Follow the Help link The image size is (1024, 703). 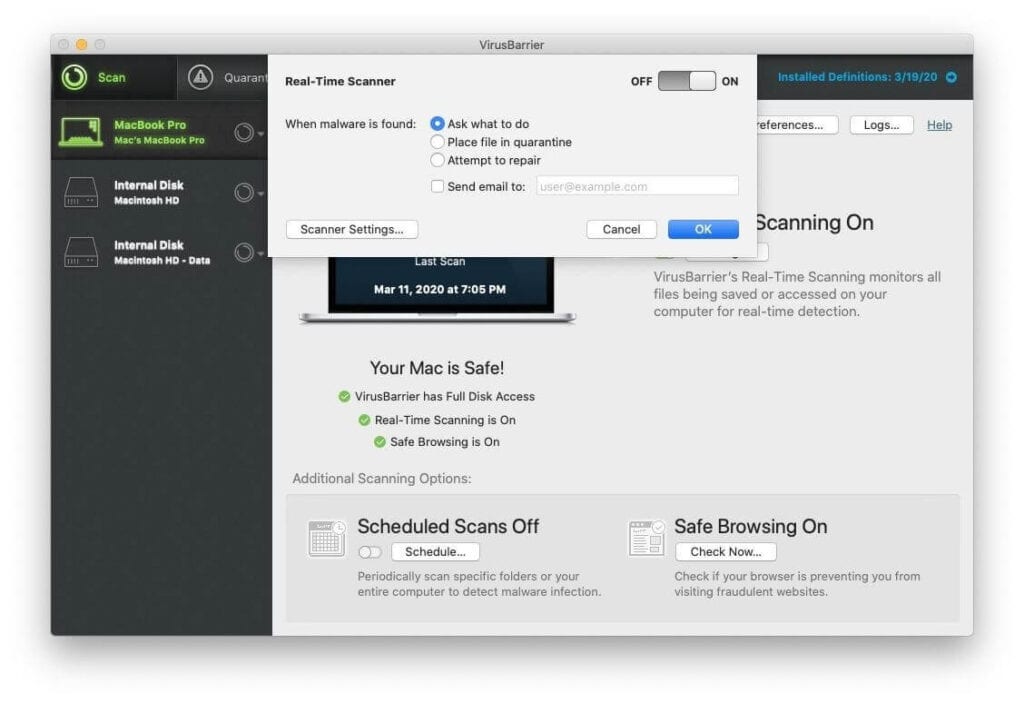939,125
